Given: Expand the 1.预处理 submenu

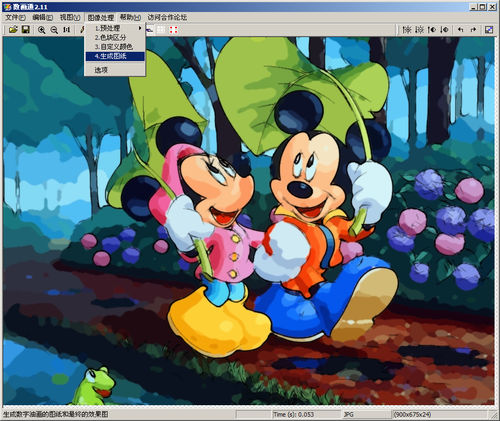Looking at the screenshot, I should pyautogui.click(x=115, y=28).
